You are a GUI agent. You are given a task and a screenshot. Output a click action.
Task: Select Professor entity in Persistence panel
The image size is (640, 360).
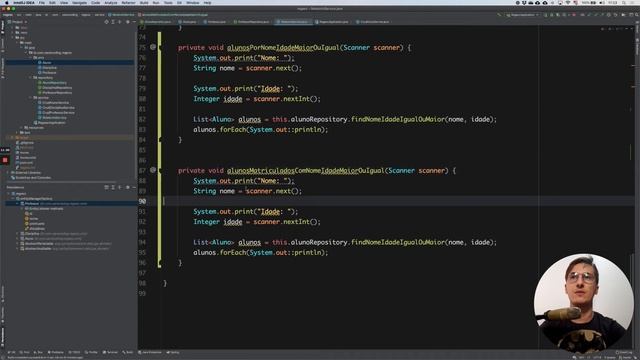pyautogui.click(x=32, y=203)
